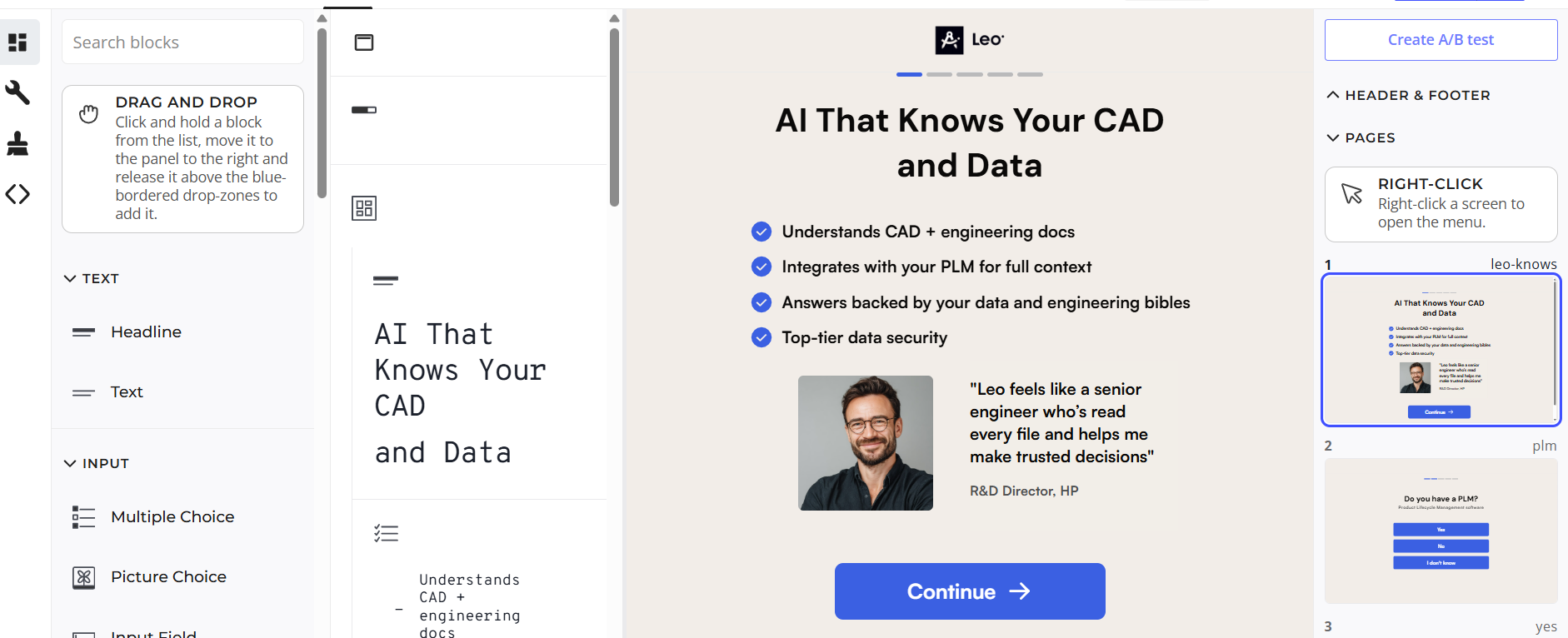The height and width of the screenshot is (638, 1568).
Task: Click the blue Continue button
Action: click(x=970, y=591)
